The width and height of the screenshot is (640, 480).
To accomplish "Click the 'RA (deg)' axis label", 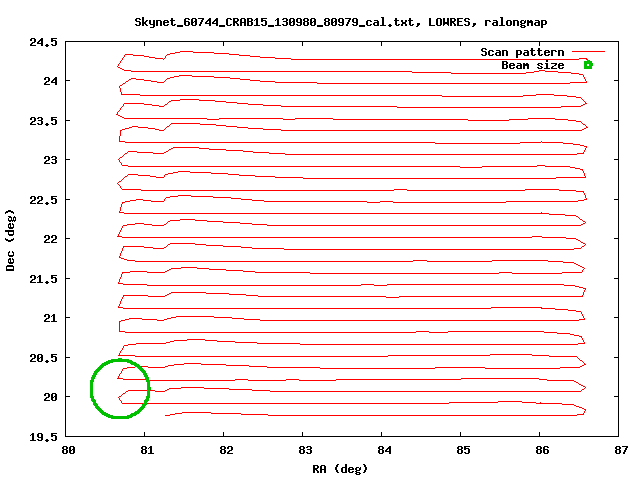I will [x=340, y=469].
